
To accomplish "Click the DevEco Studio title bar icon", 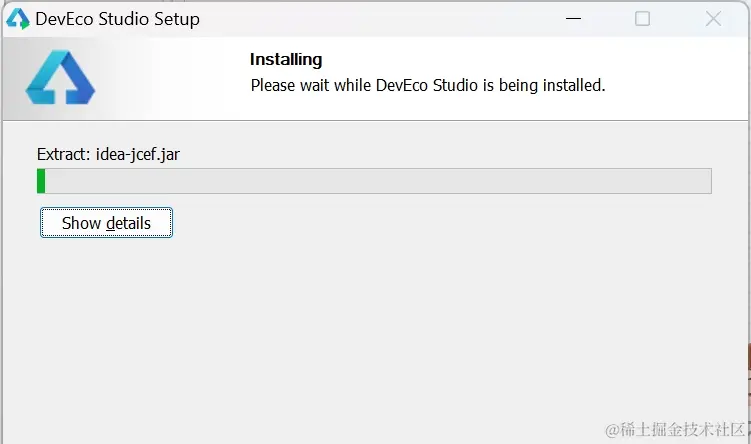I will coord(18,18).
